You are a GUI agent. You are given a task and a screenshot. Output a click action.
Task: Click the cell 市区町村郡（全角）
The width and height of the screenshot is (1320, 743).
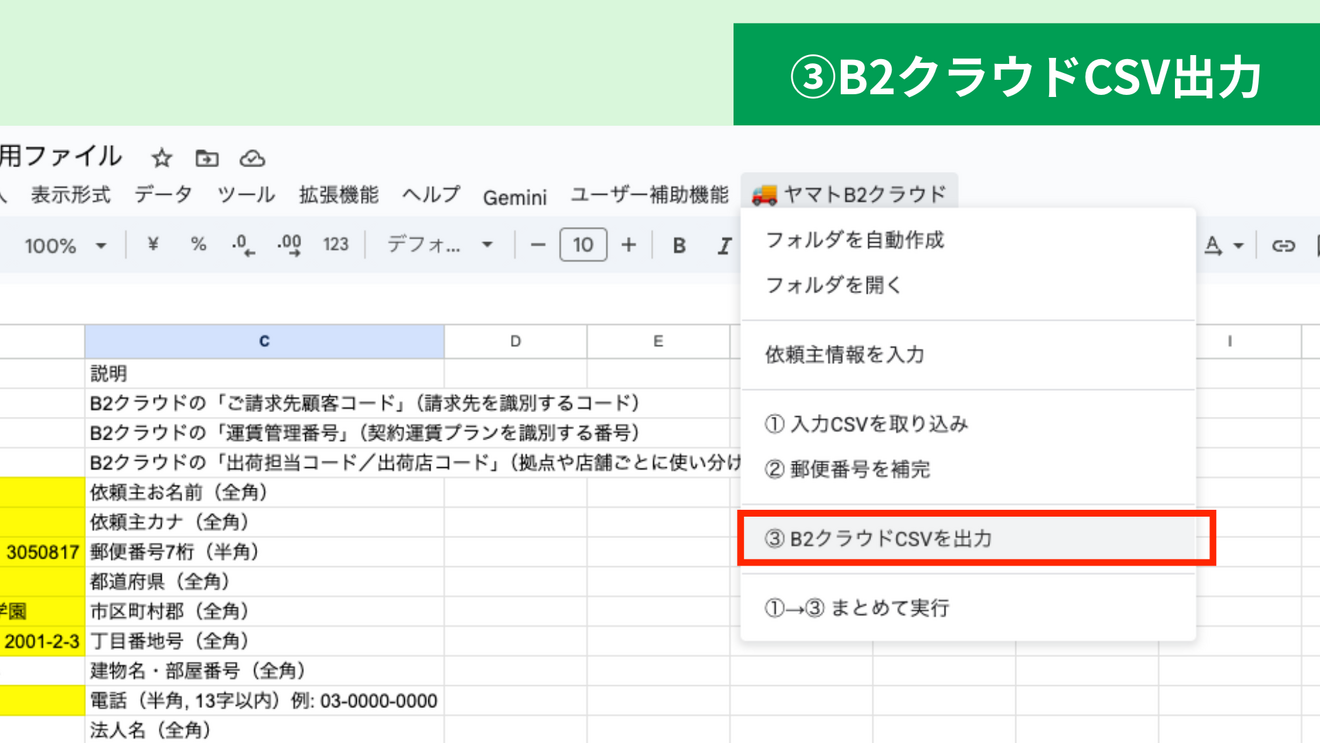tap(264, 611)
